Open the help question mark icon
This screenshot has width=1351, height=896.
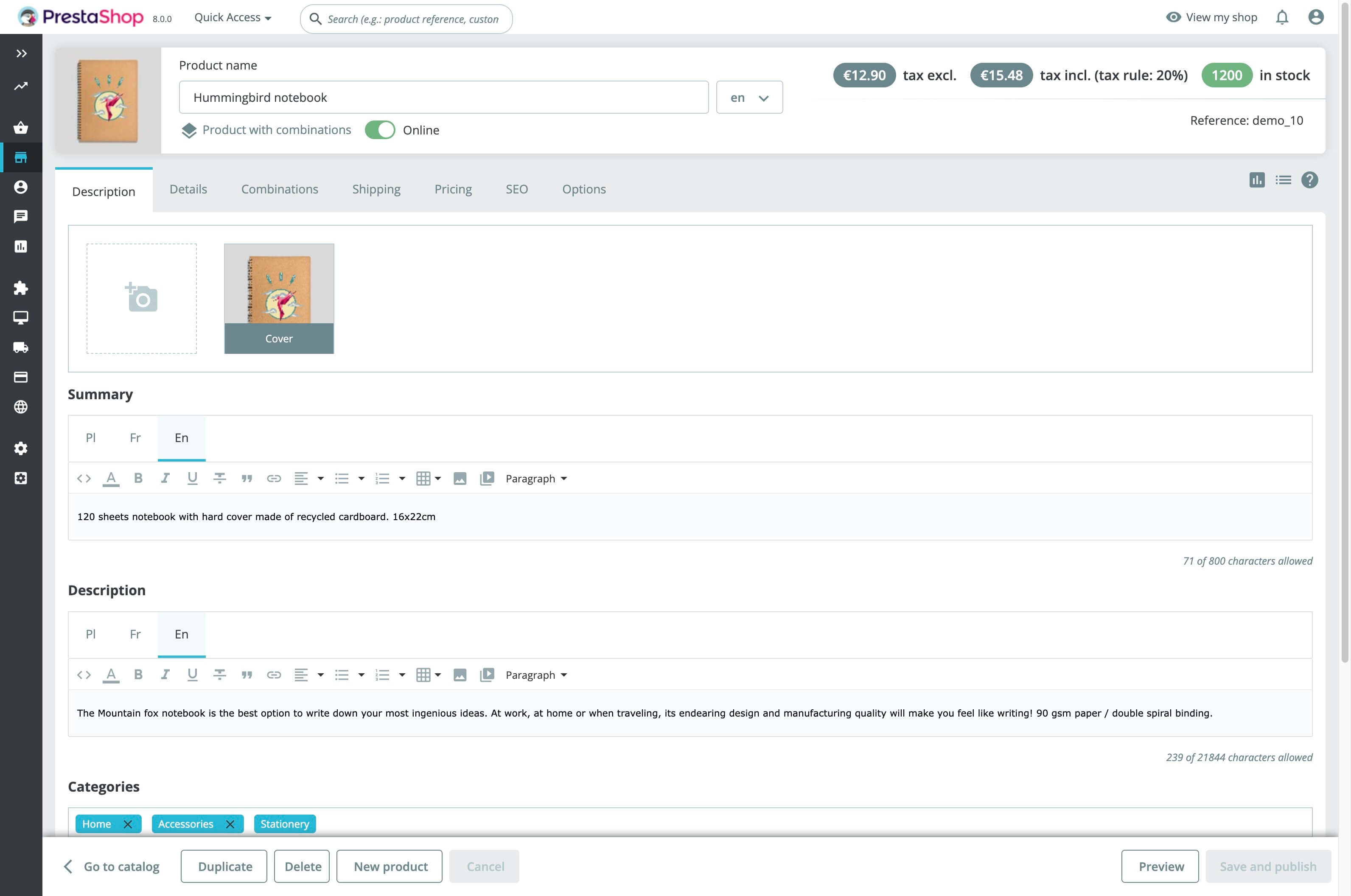[x=1309, y=180]
